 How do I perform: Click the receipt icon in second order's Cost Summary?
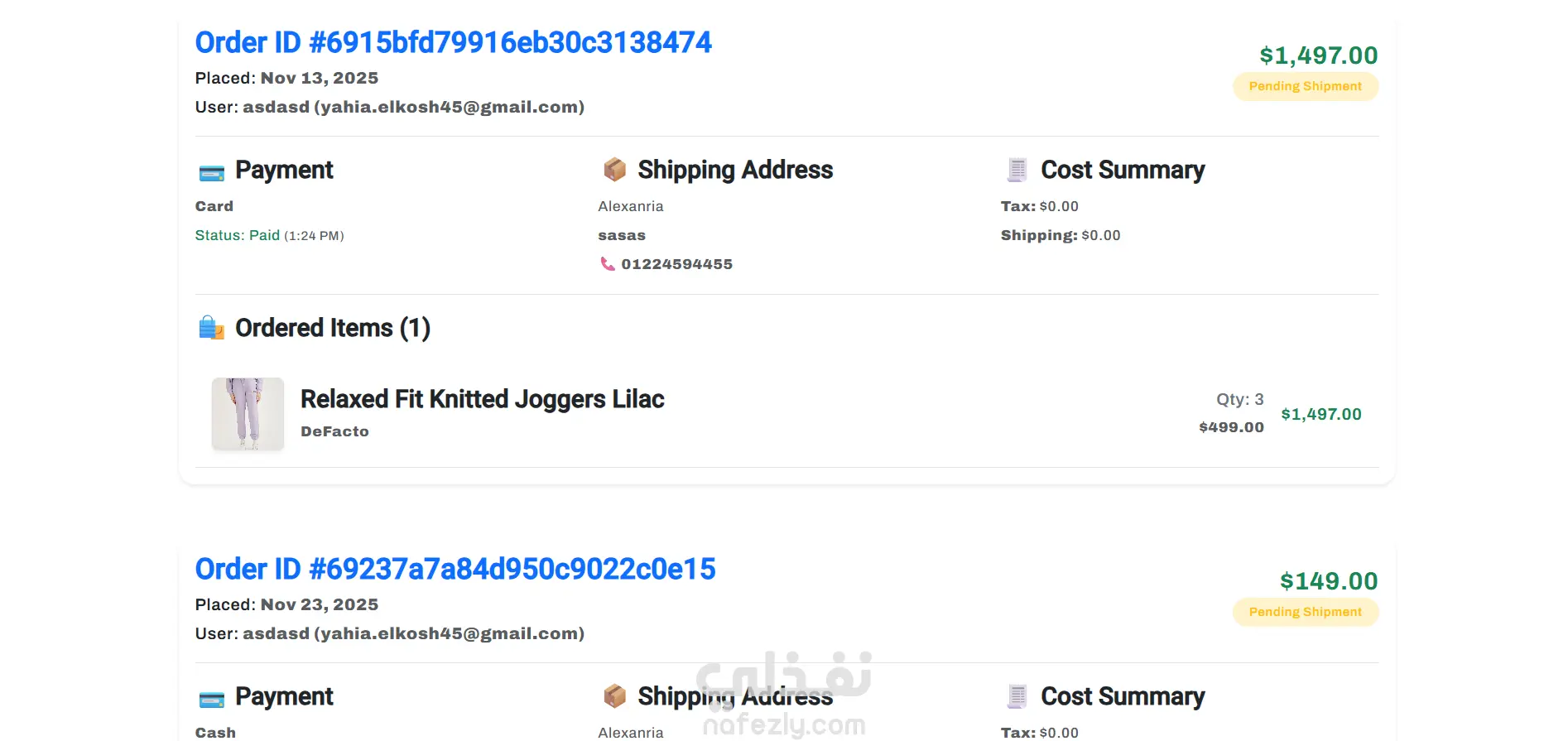pyautogui.click(x=1017, y=696)
